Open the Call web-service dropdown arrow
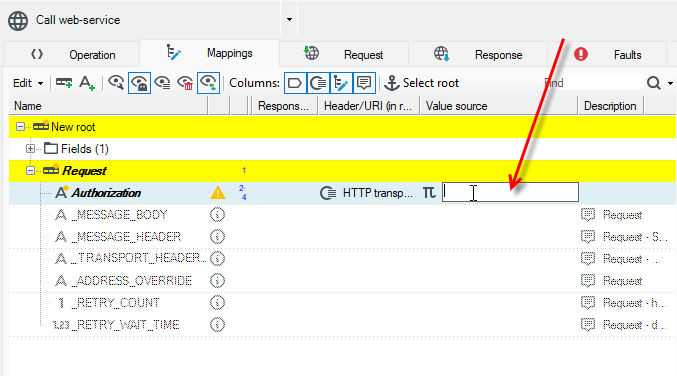The image size is (677, 376). pyautogui.click(x=289, y=19)
